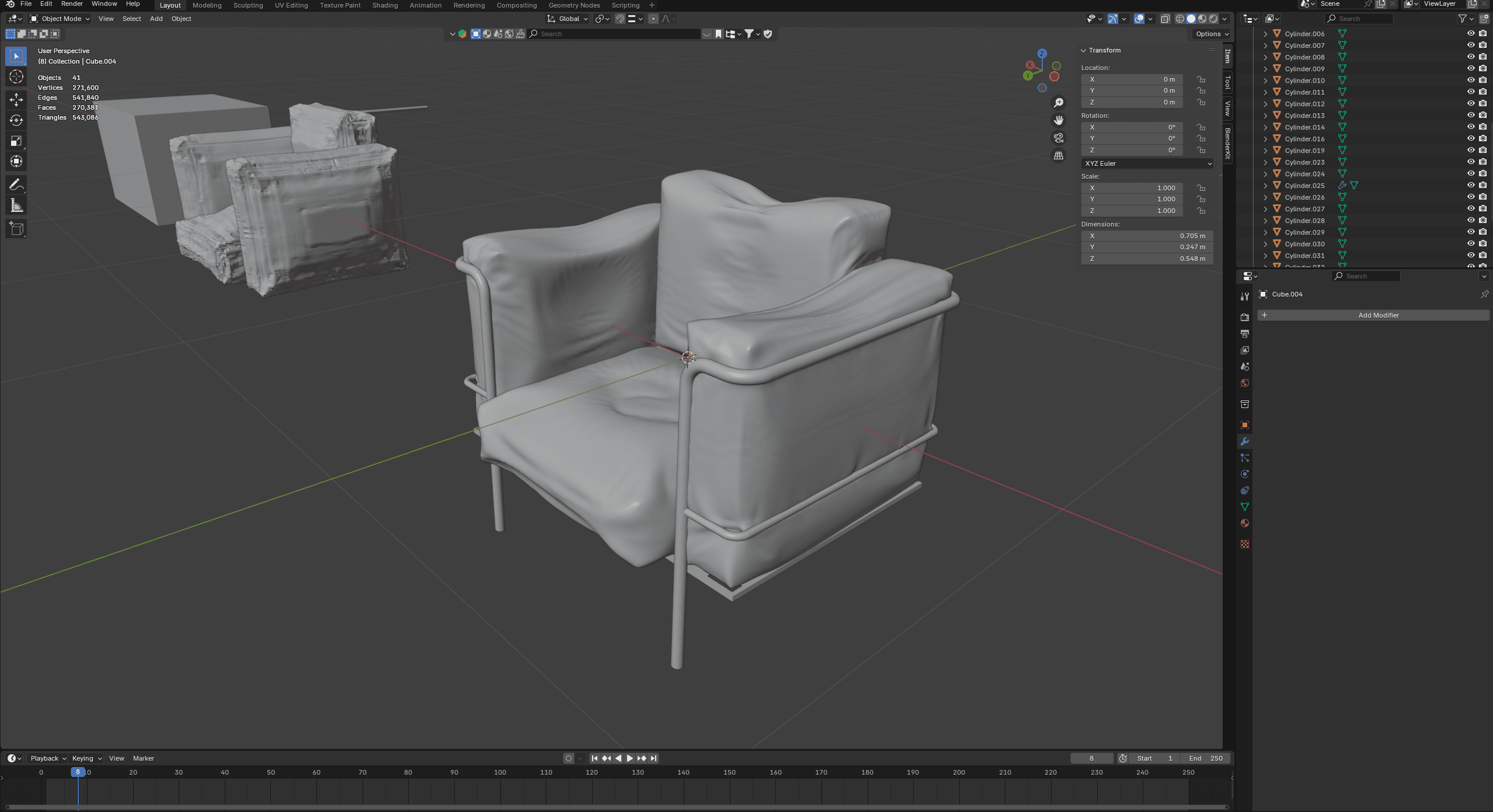Select the Move tool in toolbar
This screenshot has width=1493, height=812.
16,99
